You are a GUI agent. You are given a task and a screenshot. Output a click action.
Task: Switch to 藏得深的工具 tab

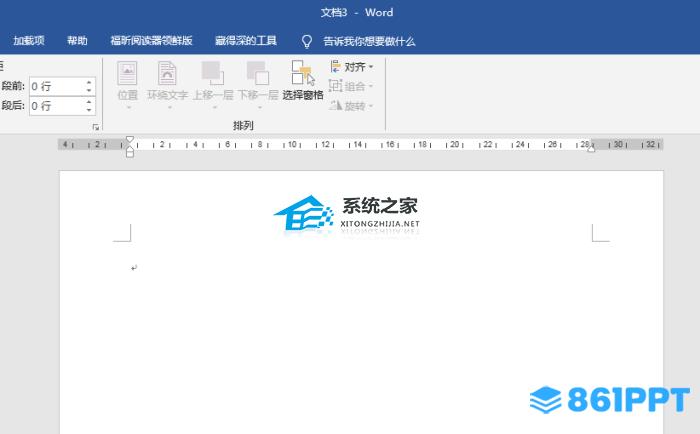246,41
